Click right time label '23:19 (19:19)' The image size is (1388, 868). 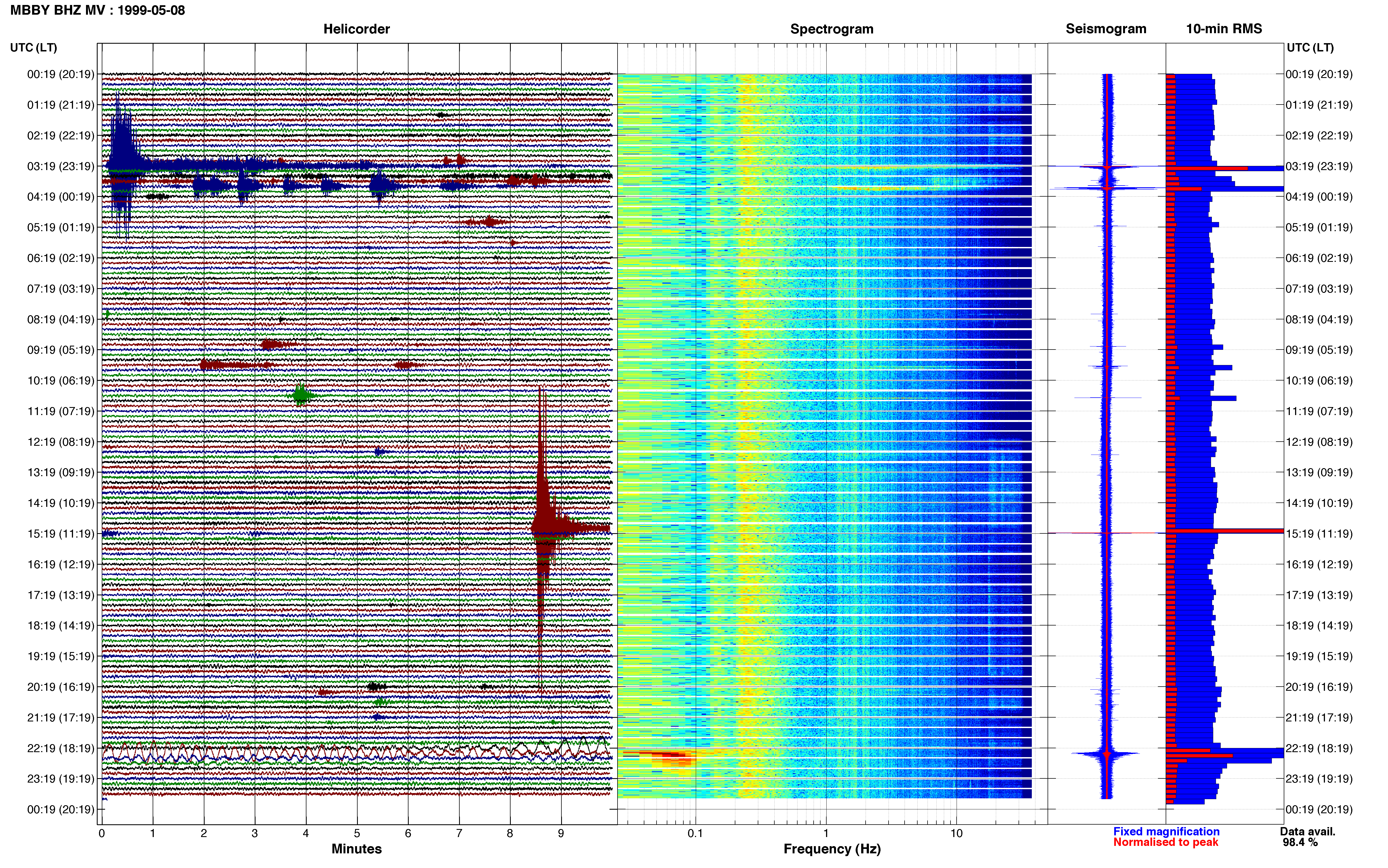[1319, 779]
